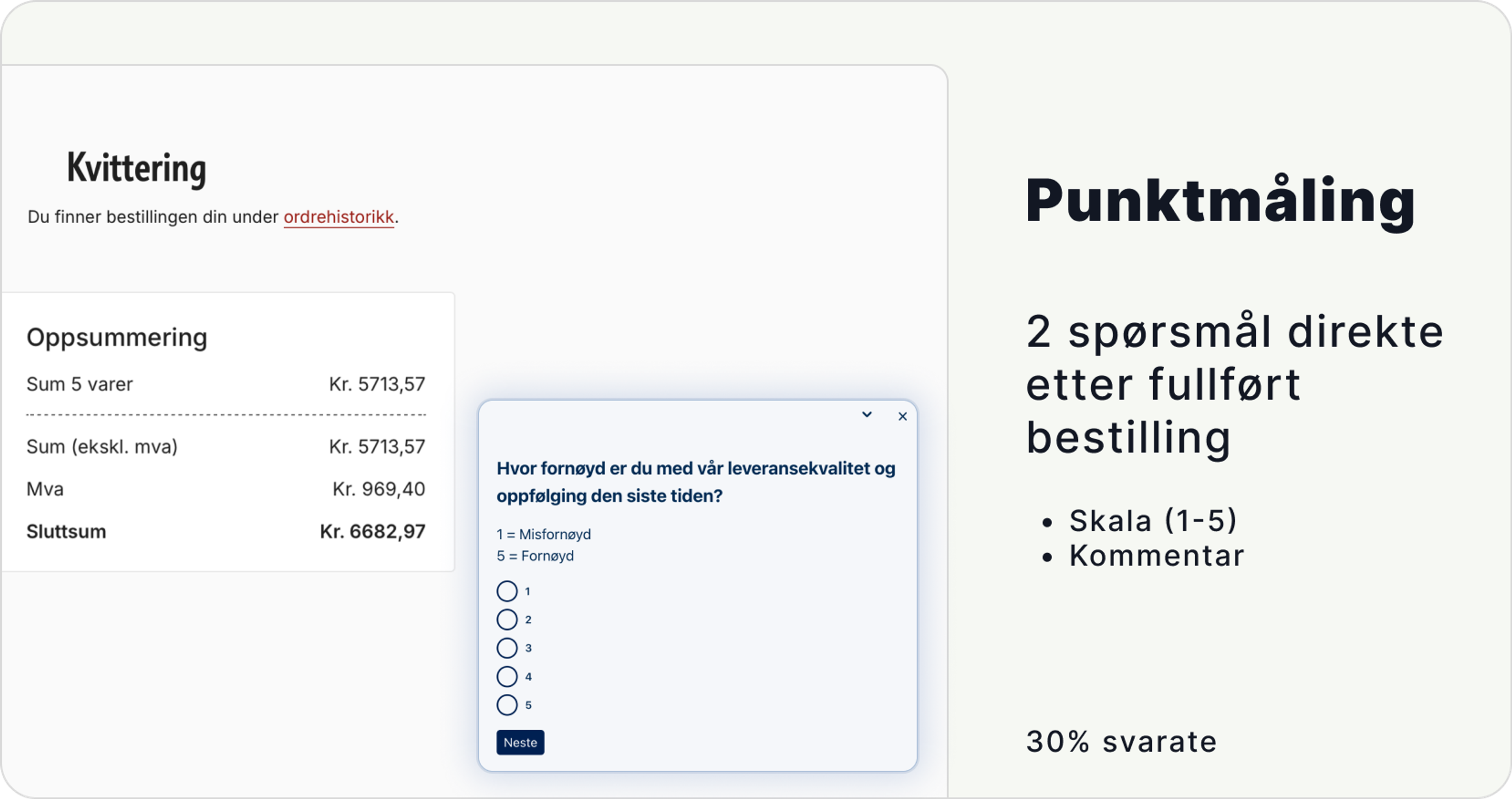Click the Sum 5 varer line item
Image resolution: width=1512 pixels, height=799 pixels.
point(80,384)
